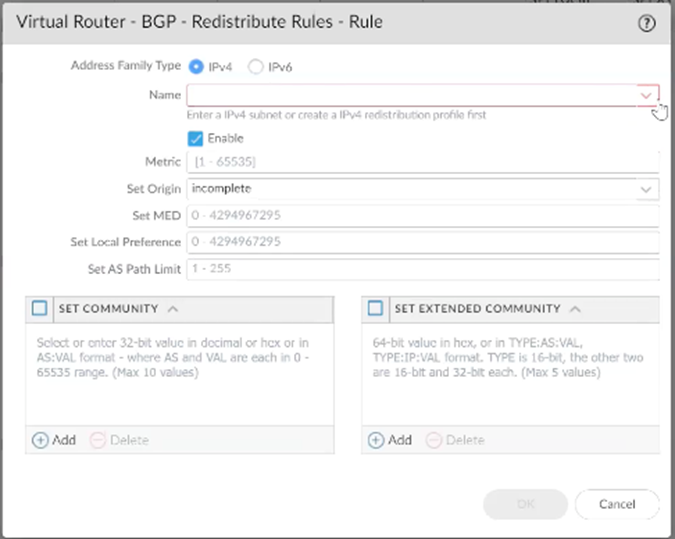Image resolution: width=675 pixels, height=539 pixels.
Task: Select the IPv6 address family radio button
Action: (x=256, y=67)
